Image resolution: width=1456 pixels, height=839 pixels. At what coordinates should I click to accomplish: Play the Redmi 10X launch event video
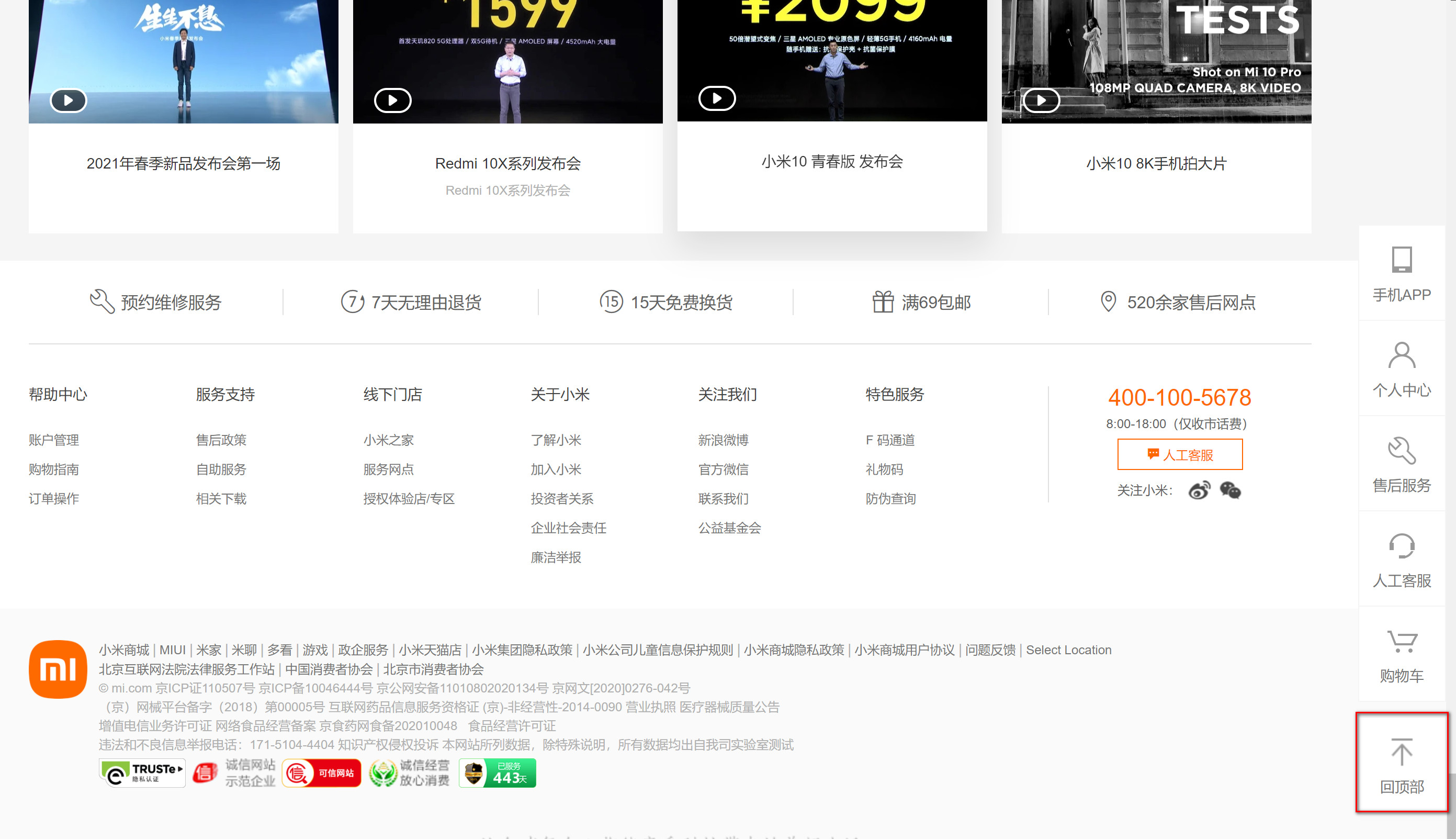(x=392, y=100)
